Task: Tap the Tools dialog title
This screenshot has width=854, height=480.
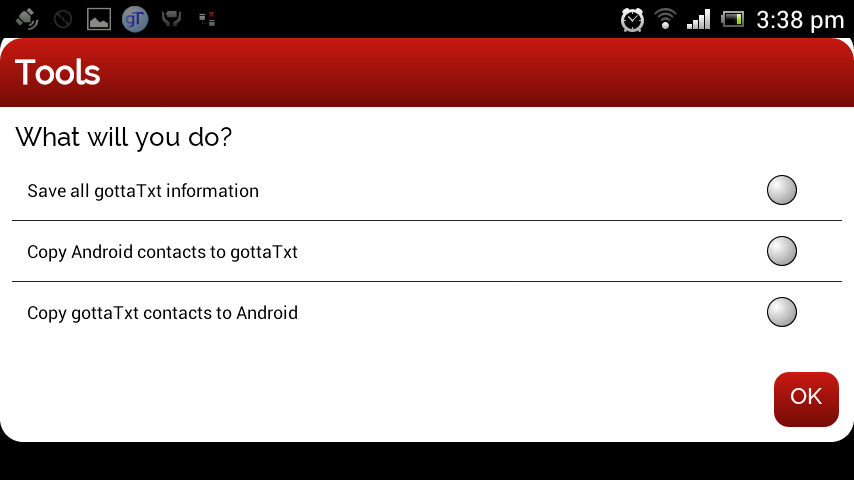Action: tap(58, 72)
